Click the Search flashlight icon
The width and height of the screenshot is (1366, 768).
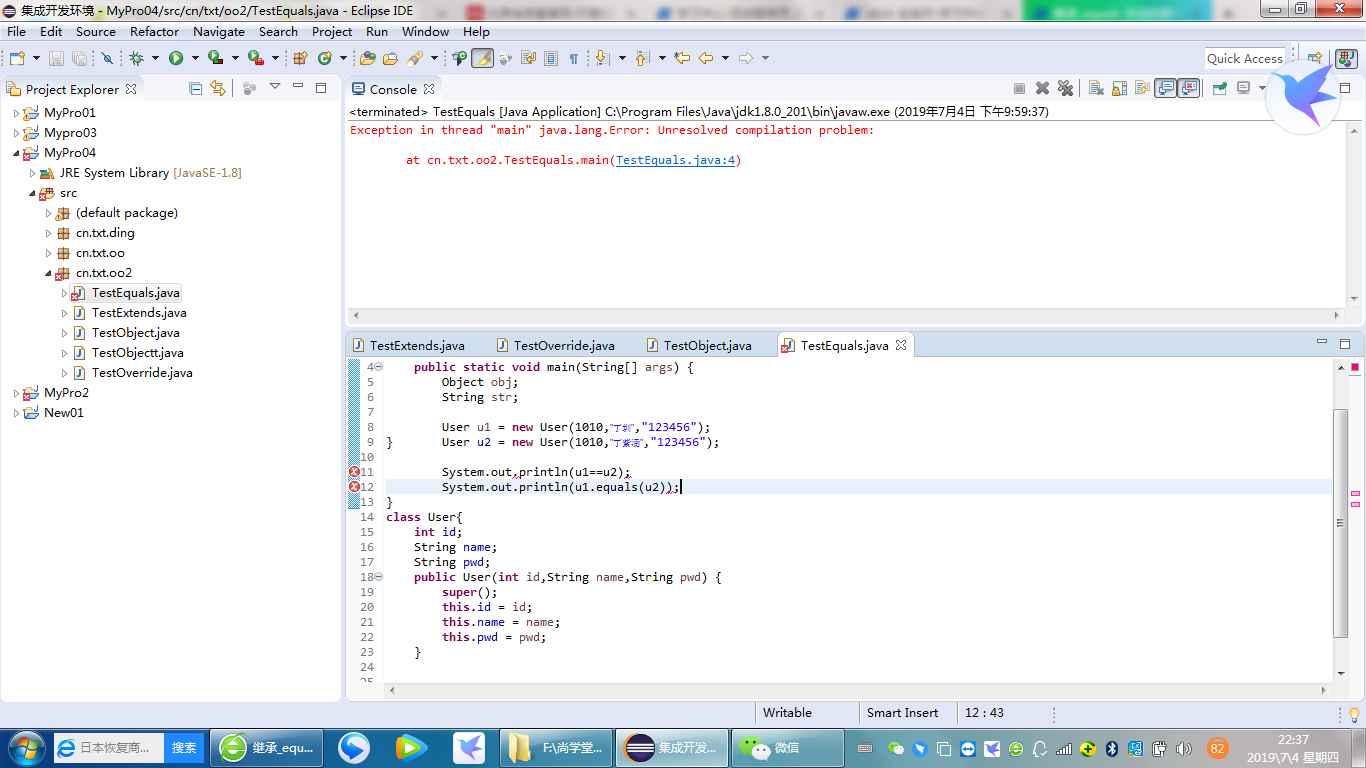tap(415, 58)
